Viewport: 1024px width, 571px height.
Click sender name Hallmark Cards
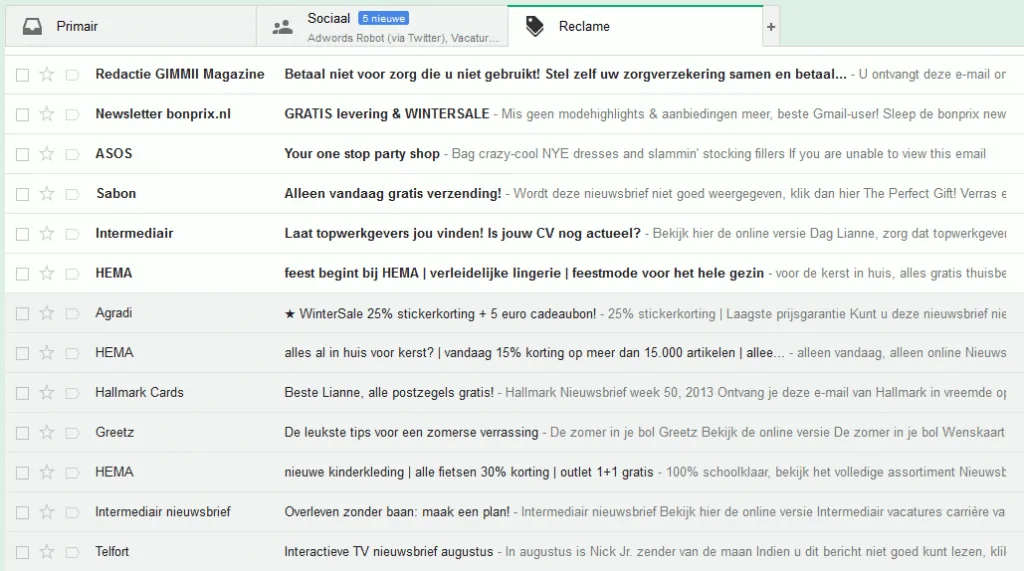(x=139, y=393)
